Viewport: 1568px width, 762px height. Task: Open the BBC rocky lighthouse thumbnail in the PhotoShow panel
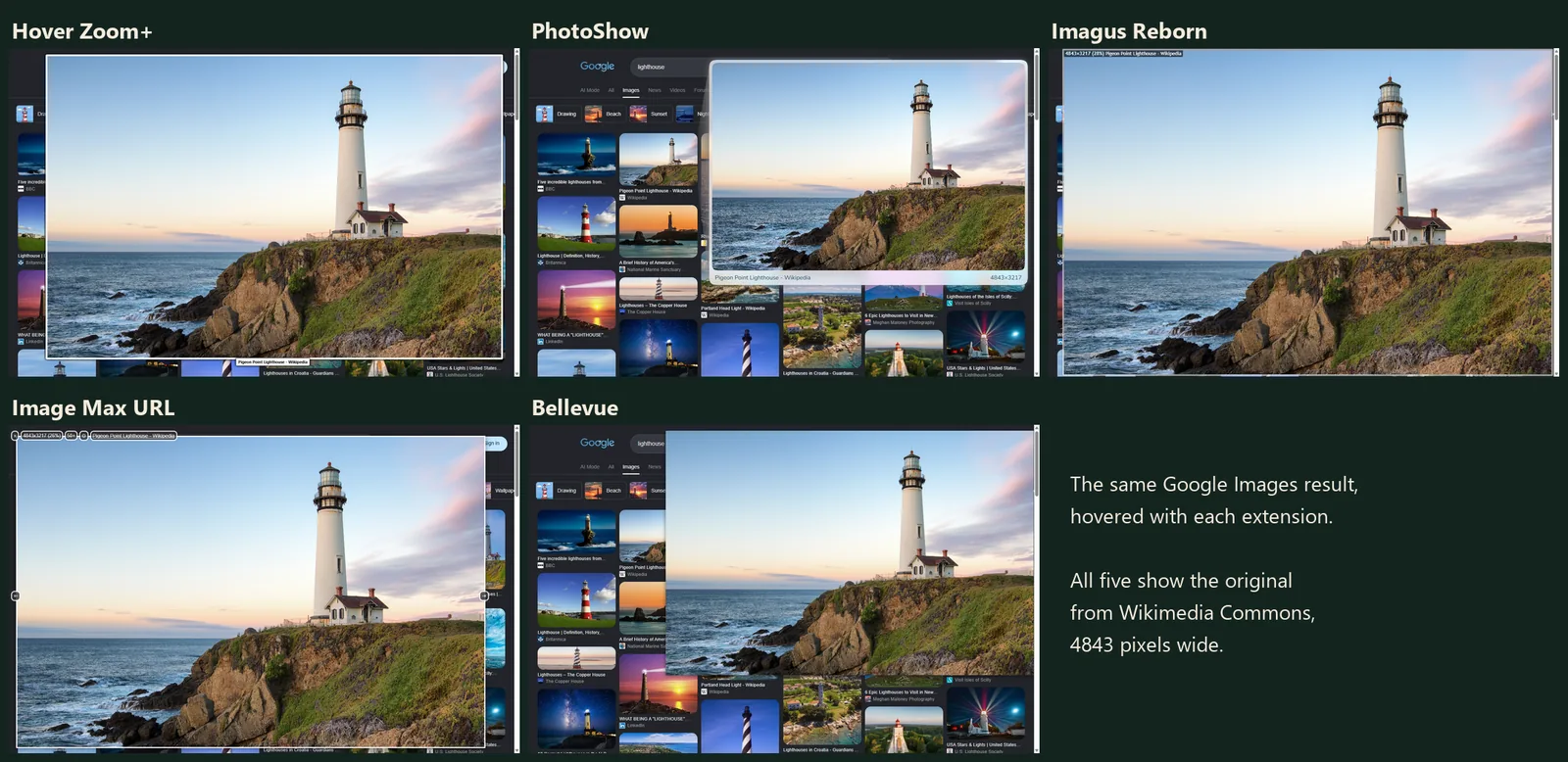click(576, 155)
